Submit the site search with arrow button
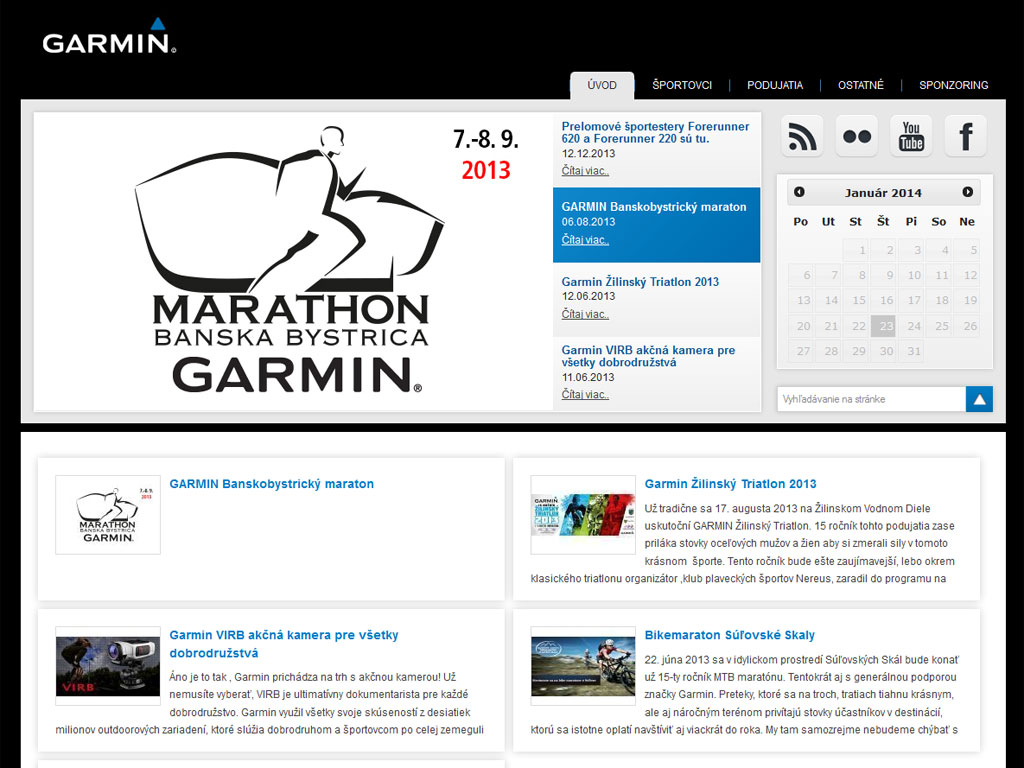1024x768 pixels. pyautogui.click(x=980, y=399)
